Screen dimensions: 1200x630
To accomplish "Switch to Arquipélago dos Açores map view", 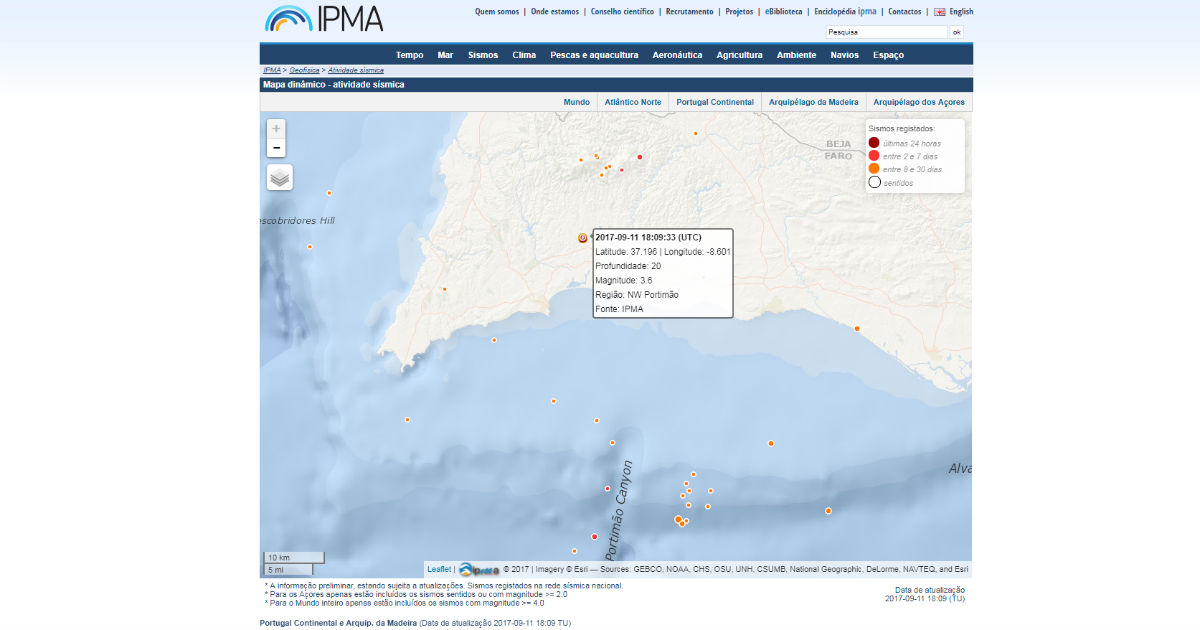I will click(918, 102).
